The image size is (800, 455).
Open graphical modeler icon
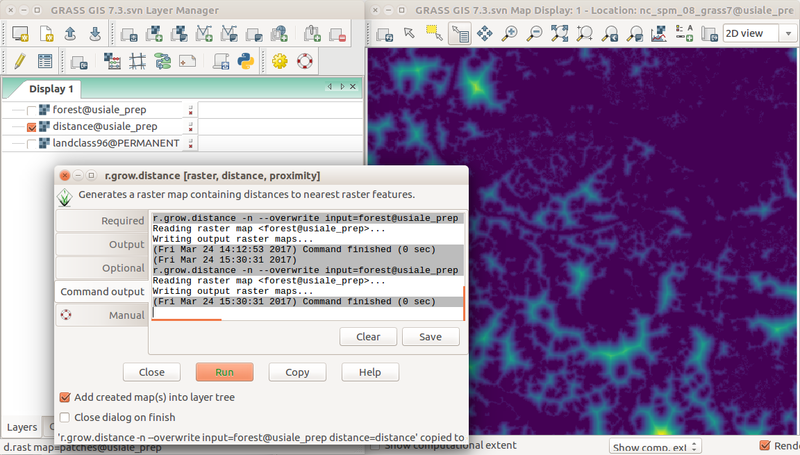click(x=163, y=61)
